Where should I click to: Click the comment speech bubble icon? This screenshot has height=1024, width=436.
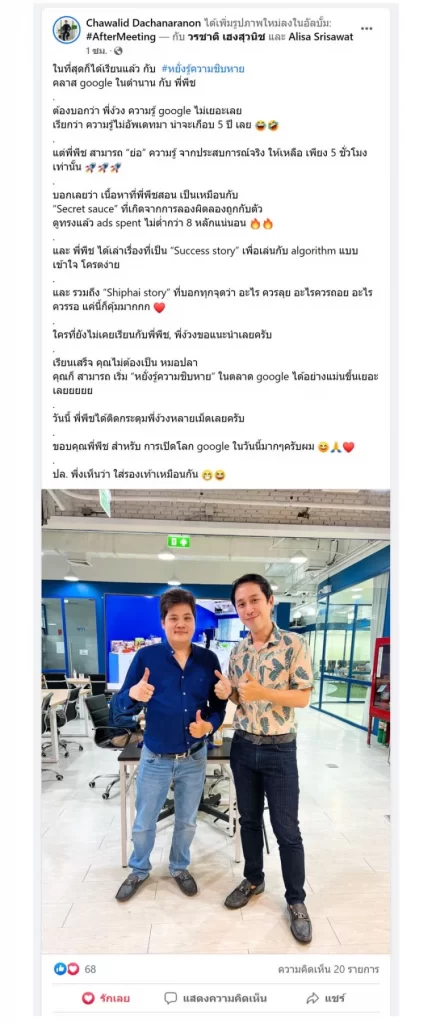(170, 998)
